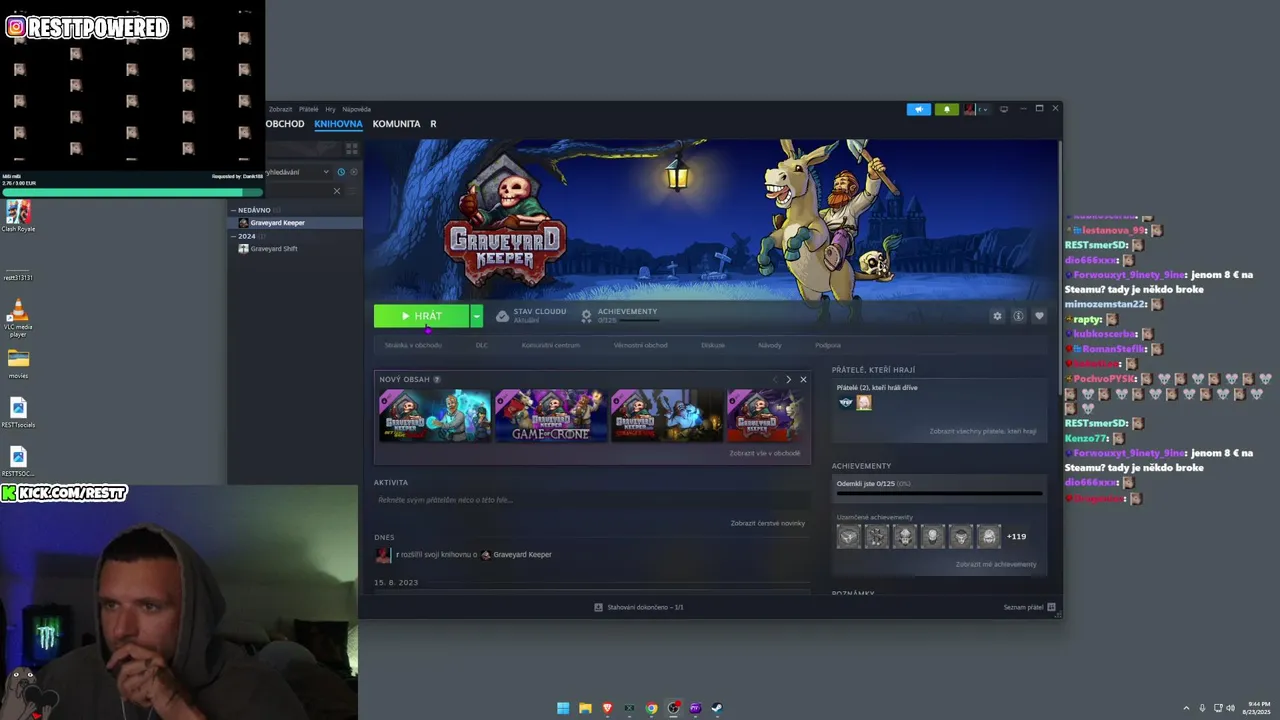
Task: Open KOMUNITA in Steam navigation
Action: tap(396, 124)
